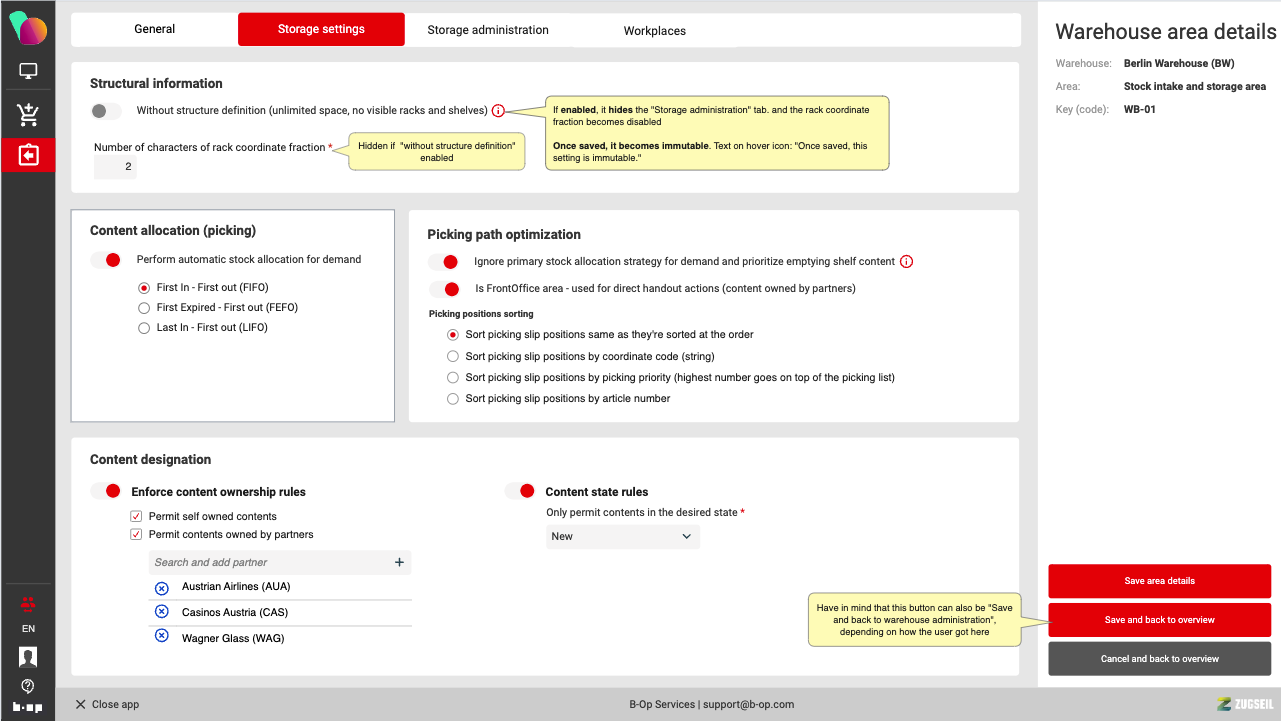Click the help question mark icon

coord(28,686)
